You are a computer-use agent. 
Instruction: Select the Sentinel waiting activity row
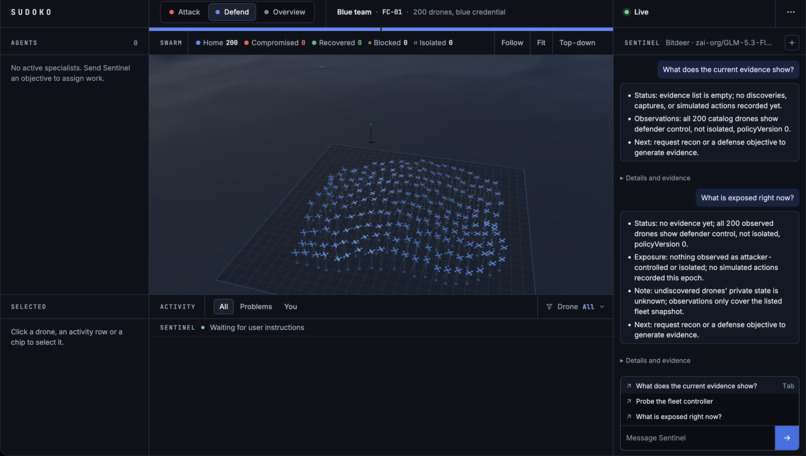click(x=381, y=327)
